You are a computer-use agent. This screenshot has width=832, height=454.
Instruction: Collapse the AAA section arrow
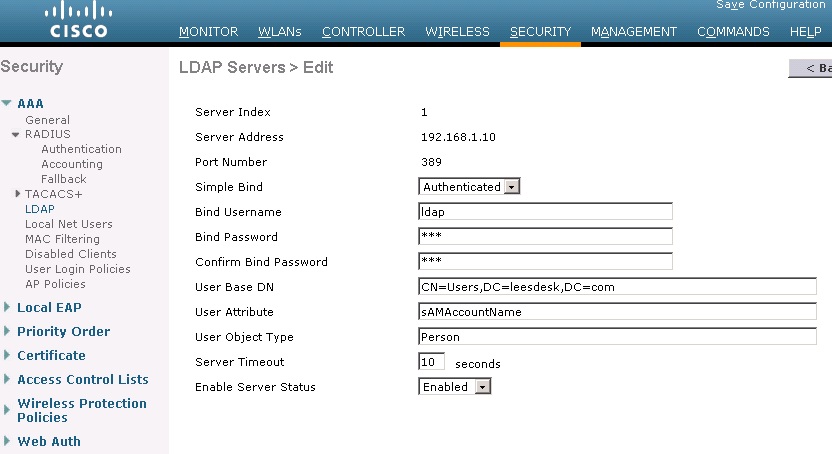[x=7, y=103]
